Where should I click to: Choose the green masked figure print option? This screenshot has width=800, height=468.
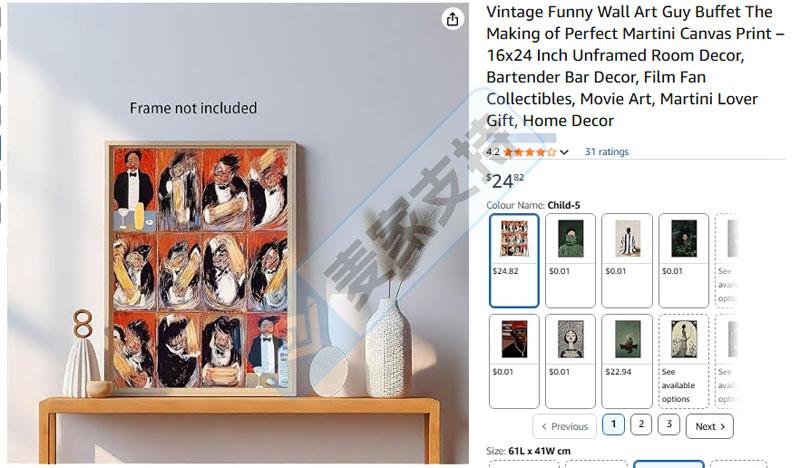point(571,260)
